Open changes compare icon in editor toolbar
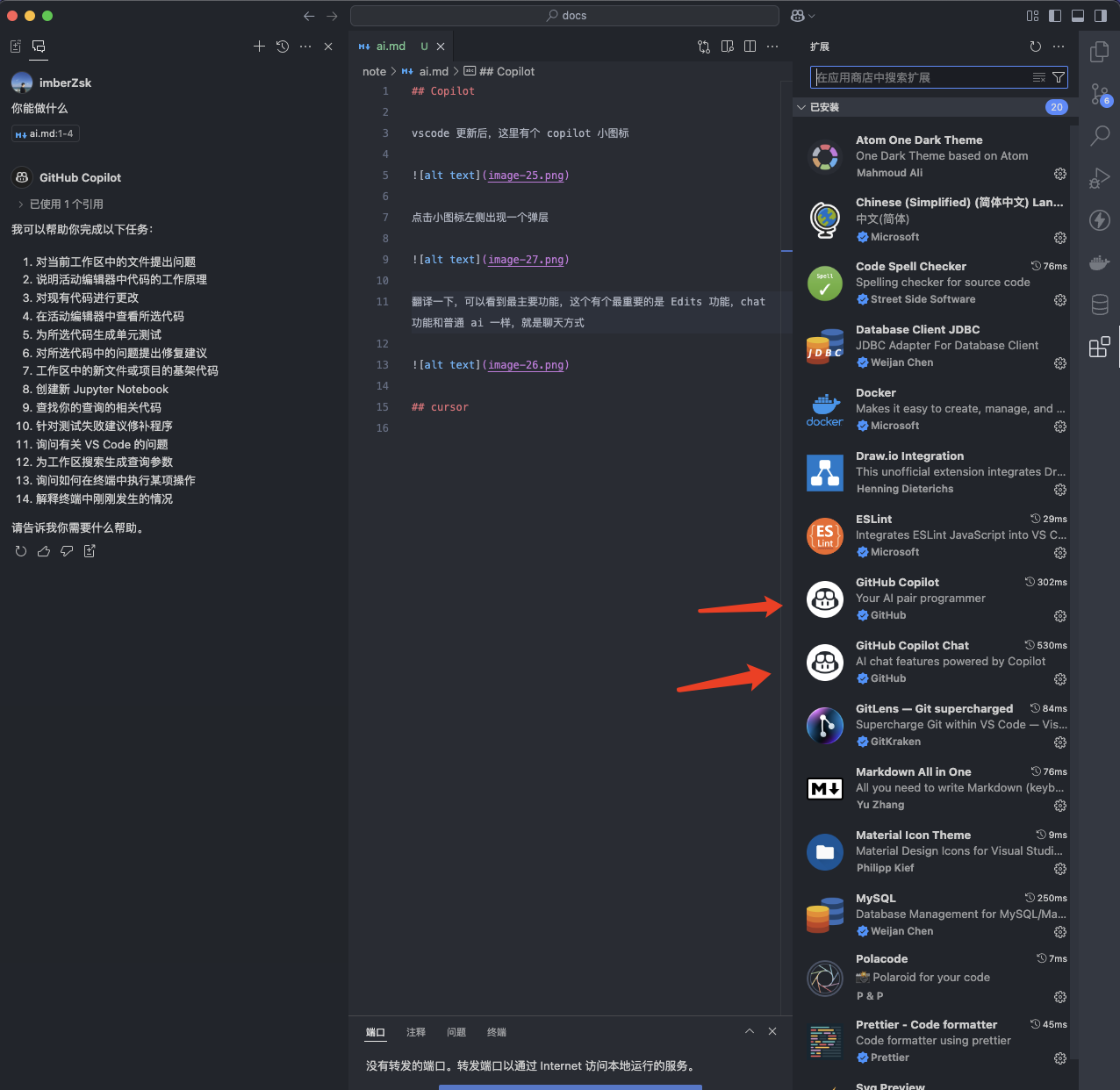 [704, 47]
